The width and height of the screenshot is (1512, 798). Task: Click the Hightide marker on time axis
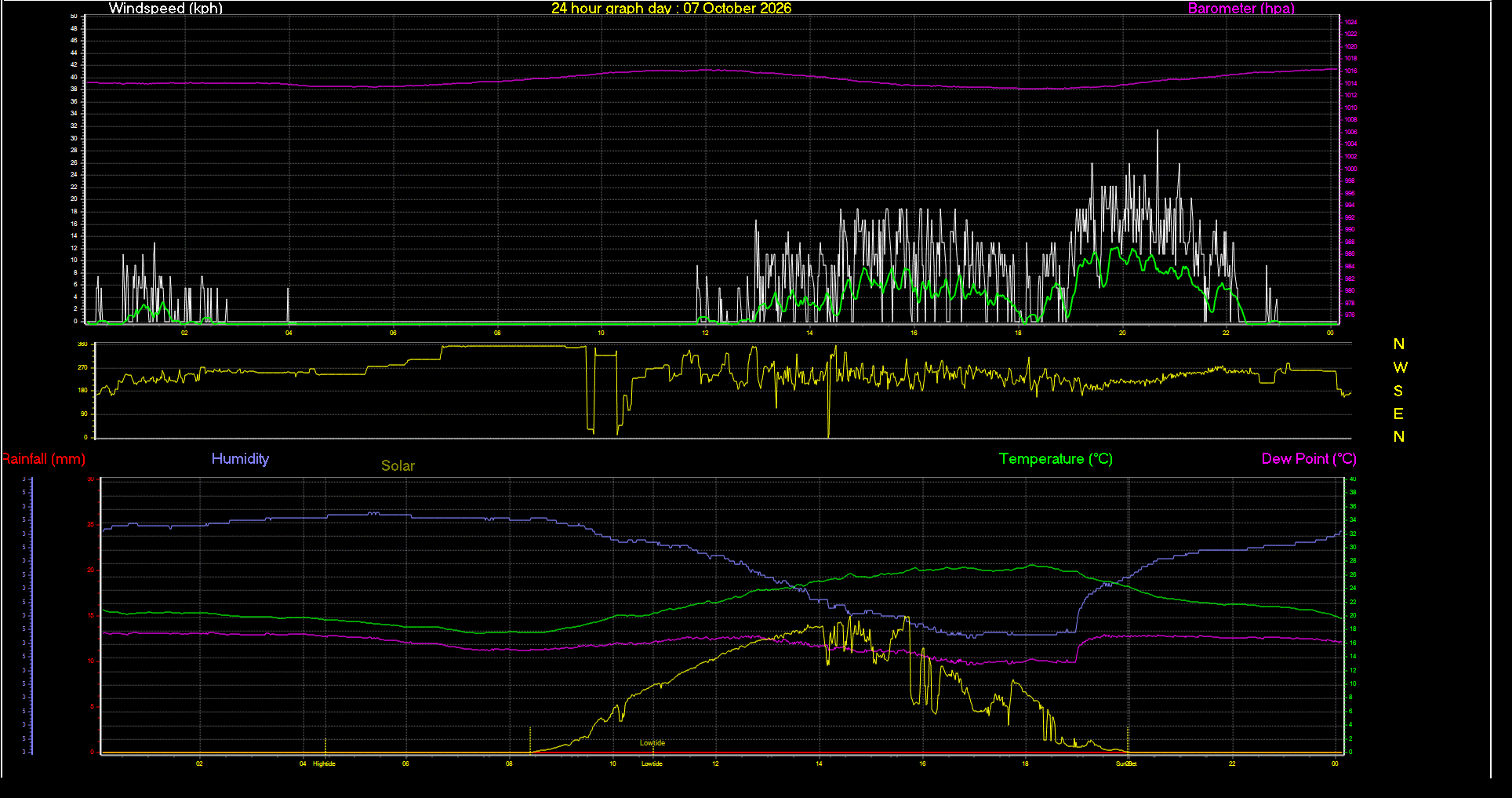point(324,763)
